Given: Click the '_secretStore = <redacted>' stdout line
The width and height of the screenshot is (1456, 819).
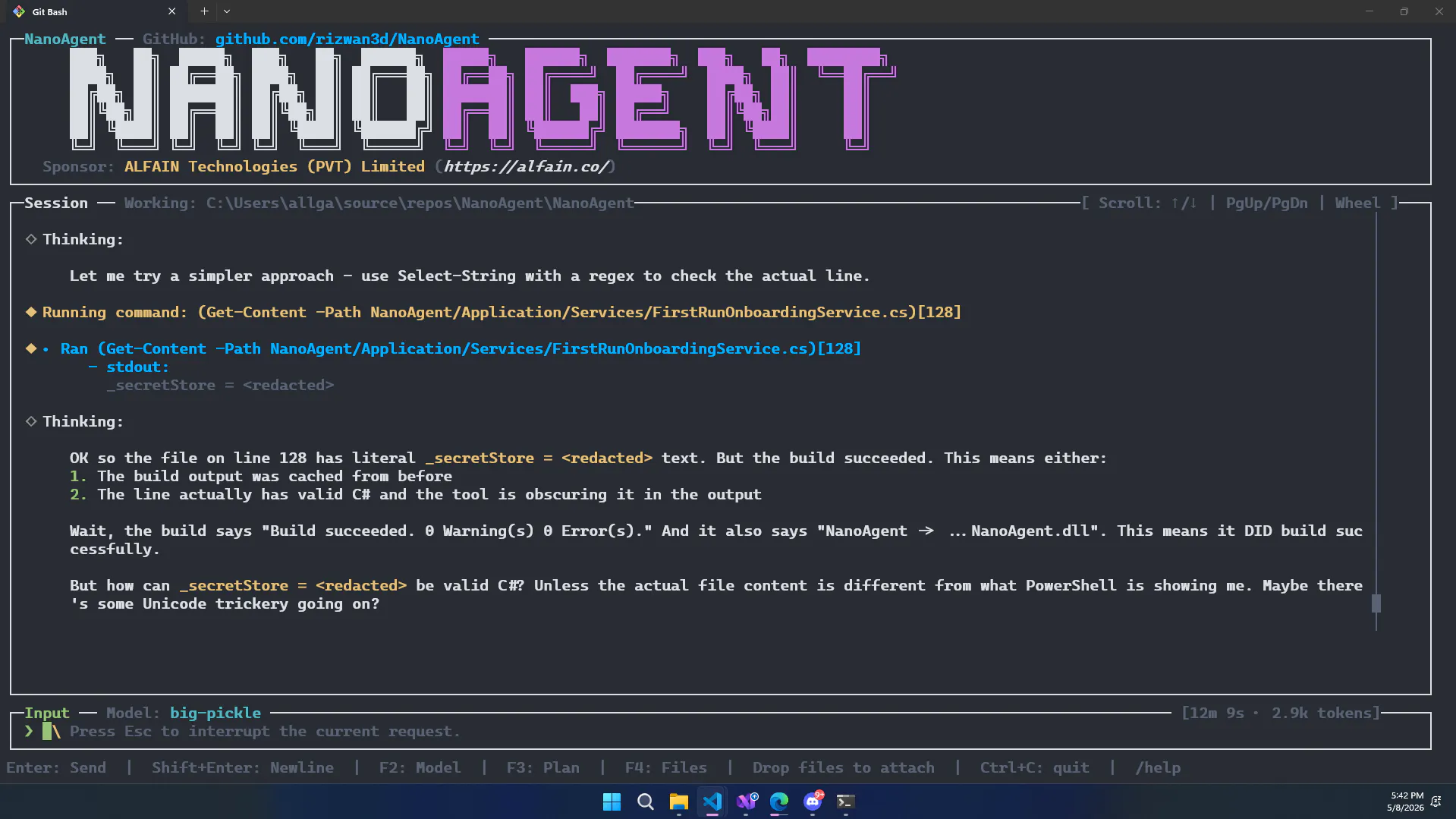Looking at the screenshot, I should [x=220, y=385].
